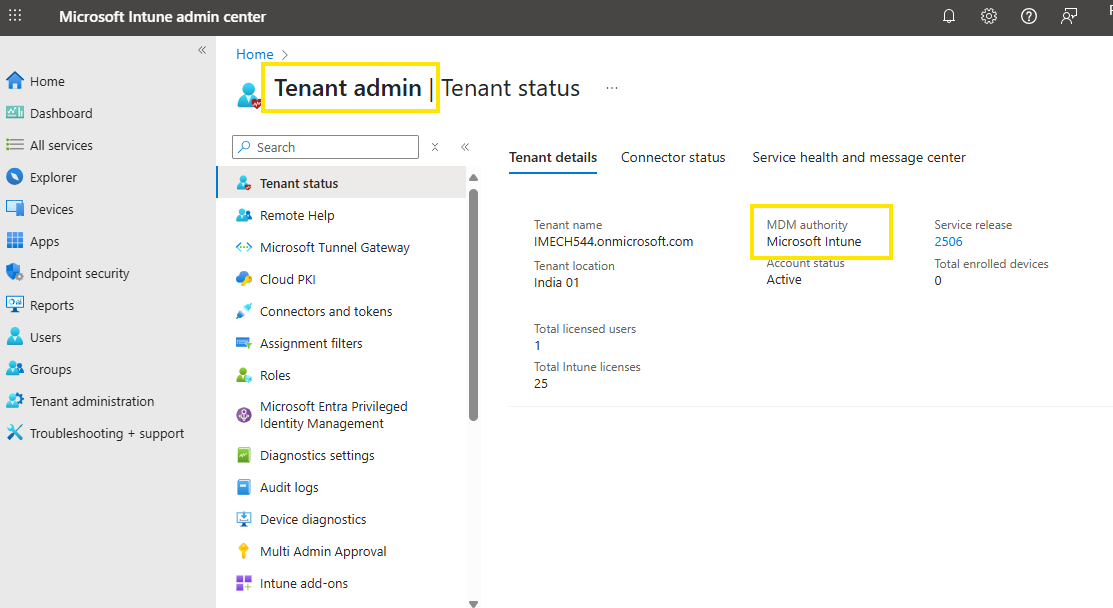The image size is (1113, 608).
Task: Click the Privileged Identity Management icon
Action: click(x=243, y=415)
